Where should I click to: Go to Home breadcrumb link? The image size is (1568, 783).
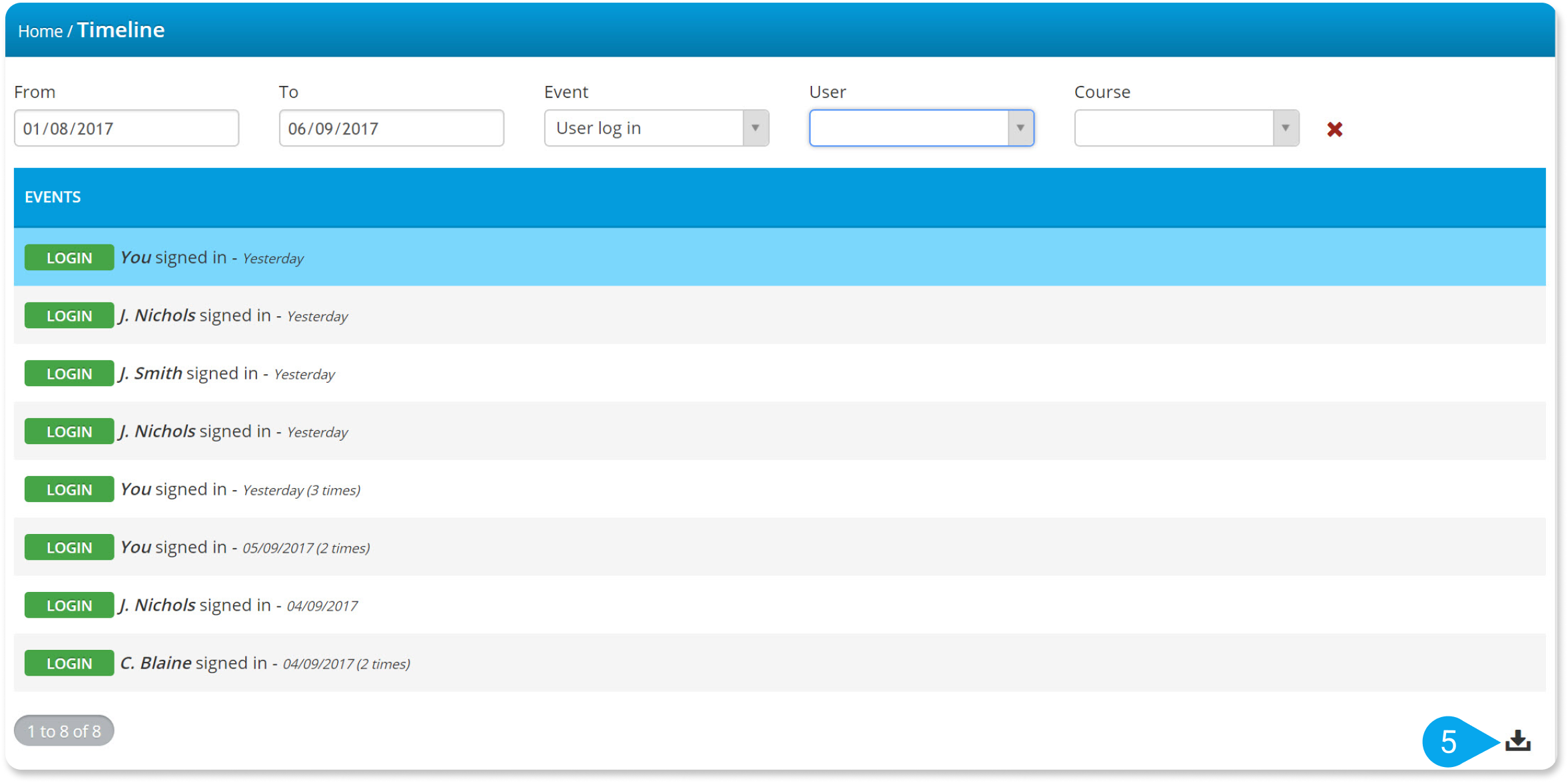(40, 31)
